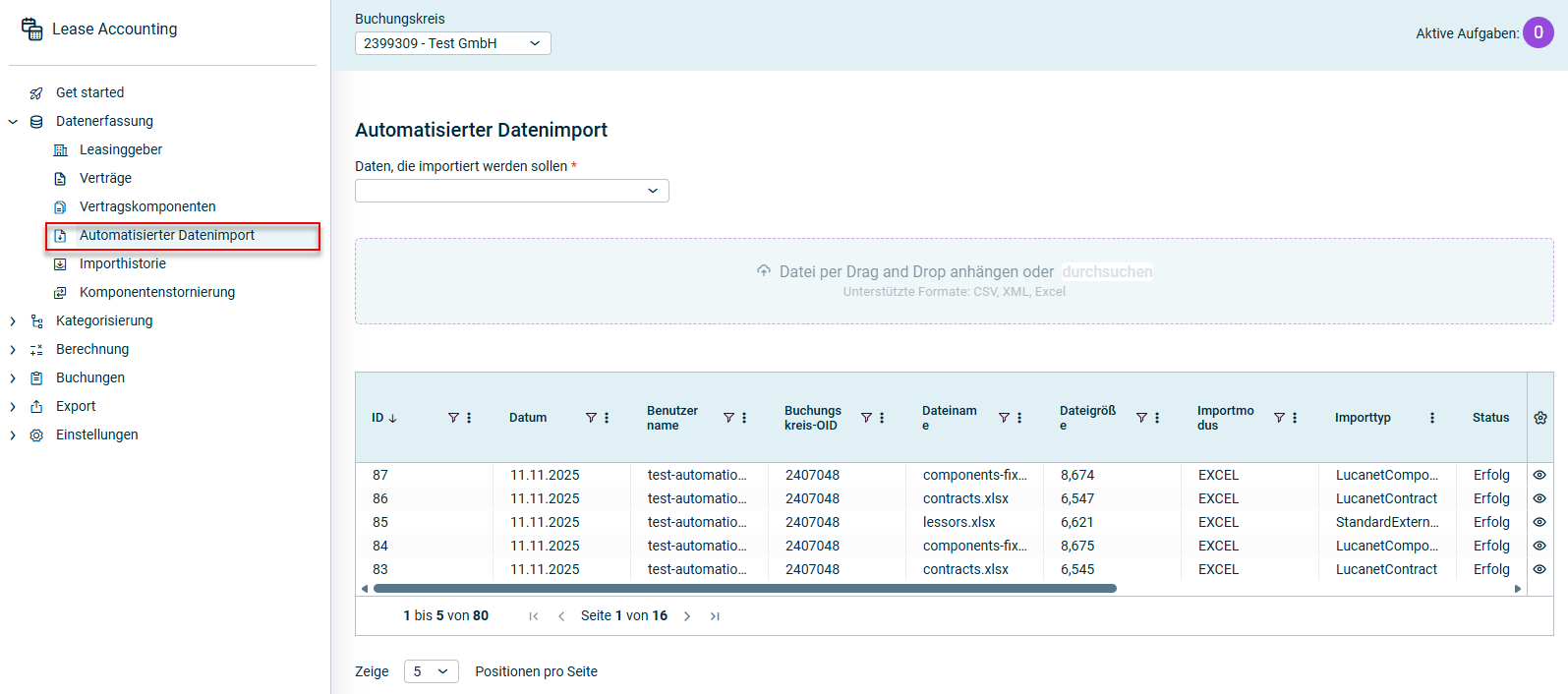This screenshot has width=1568, height=694.
Task: Open the Importhistorie menu item
Action: pos(123,263)
